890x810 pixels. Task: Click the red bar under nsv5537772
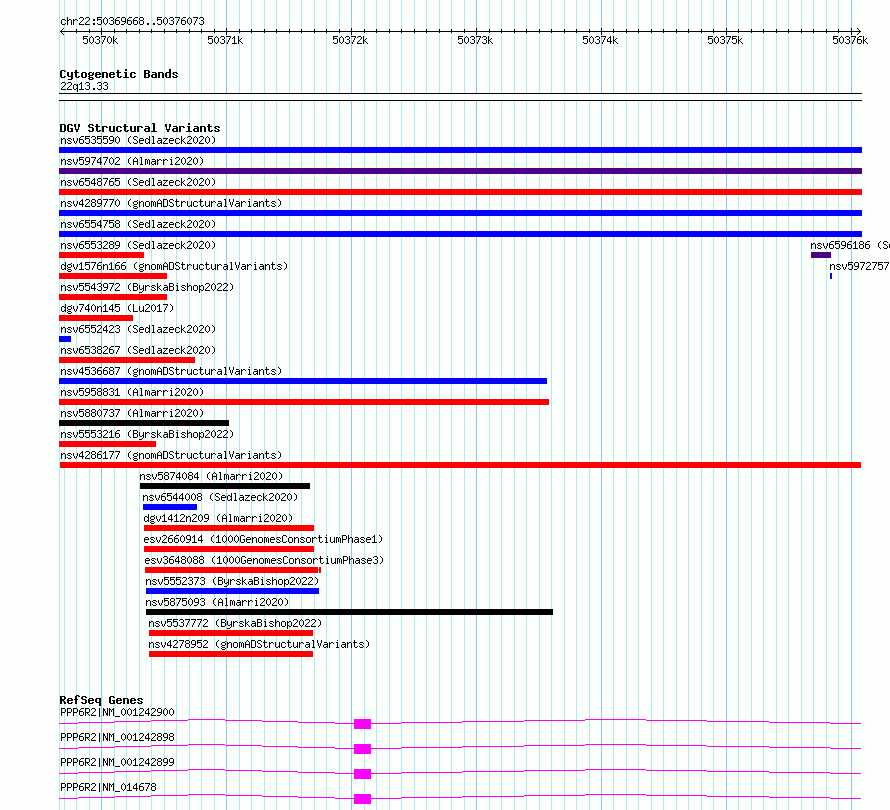pyautogui.click(x=231, y=633)
